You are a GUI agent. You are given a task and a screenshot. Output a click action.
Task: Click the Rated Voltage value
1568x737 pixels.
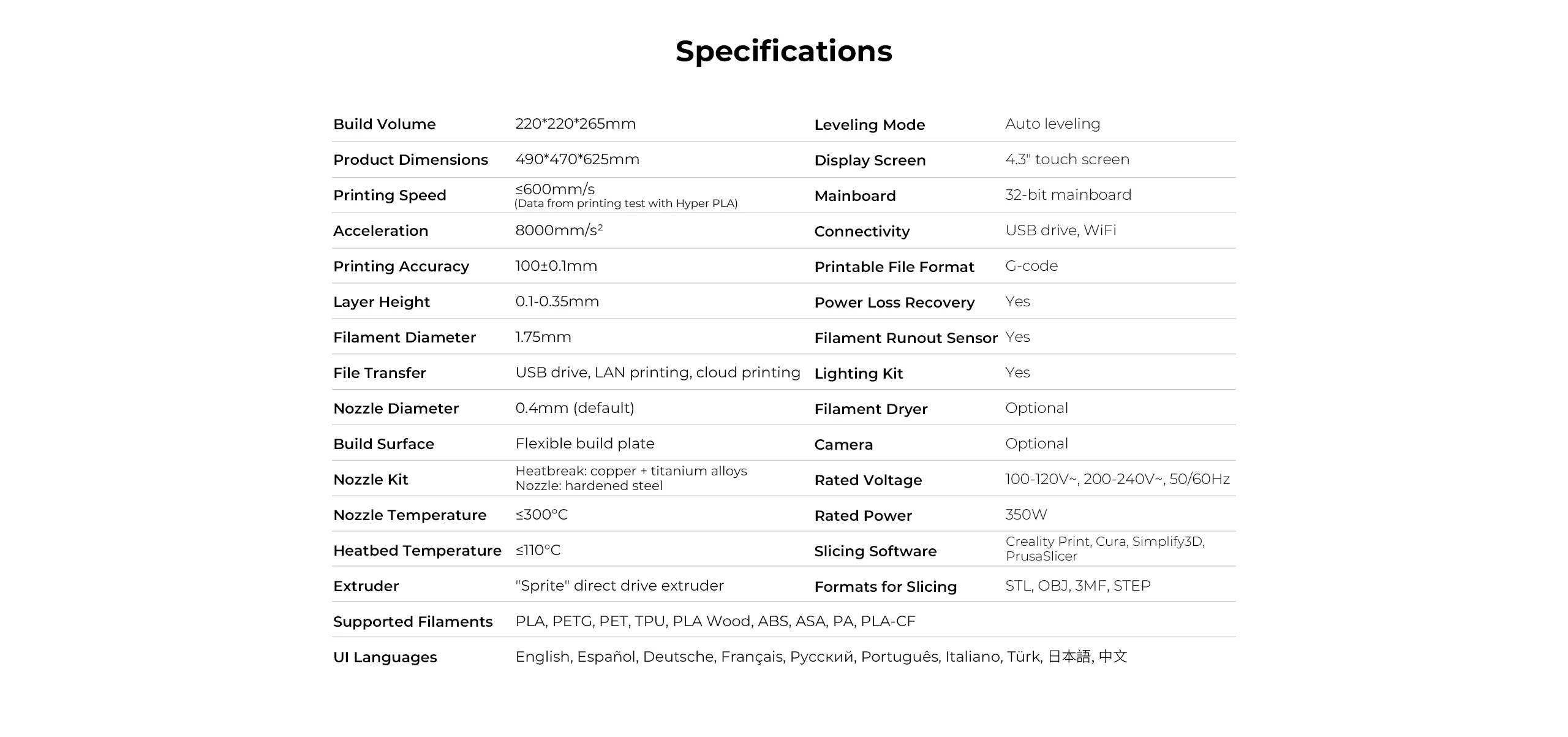[1117, 479]
